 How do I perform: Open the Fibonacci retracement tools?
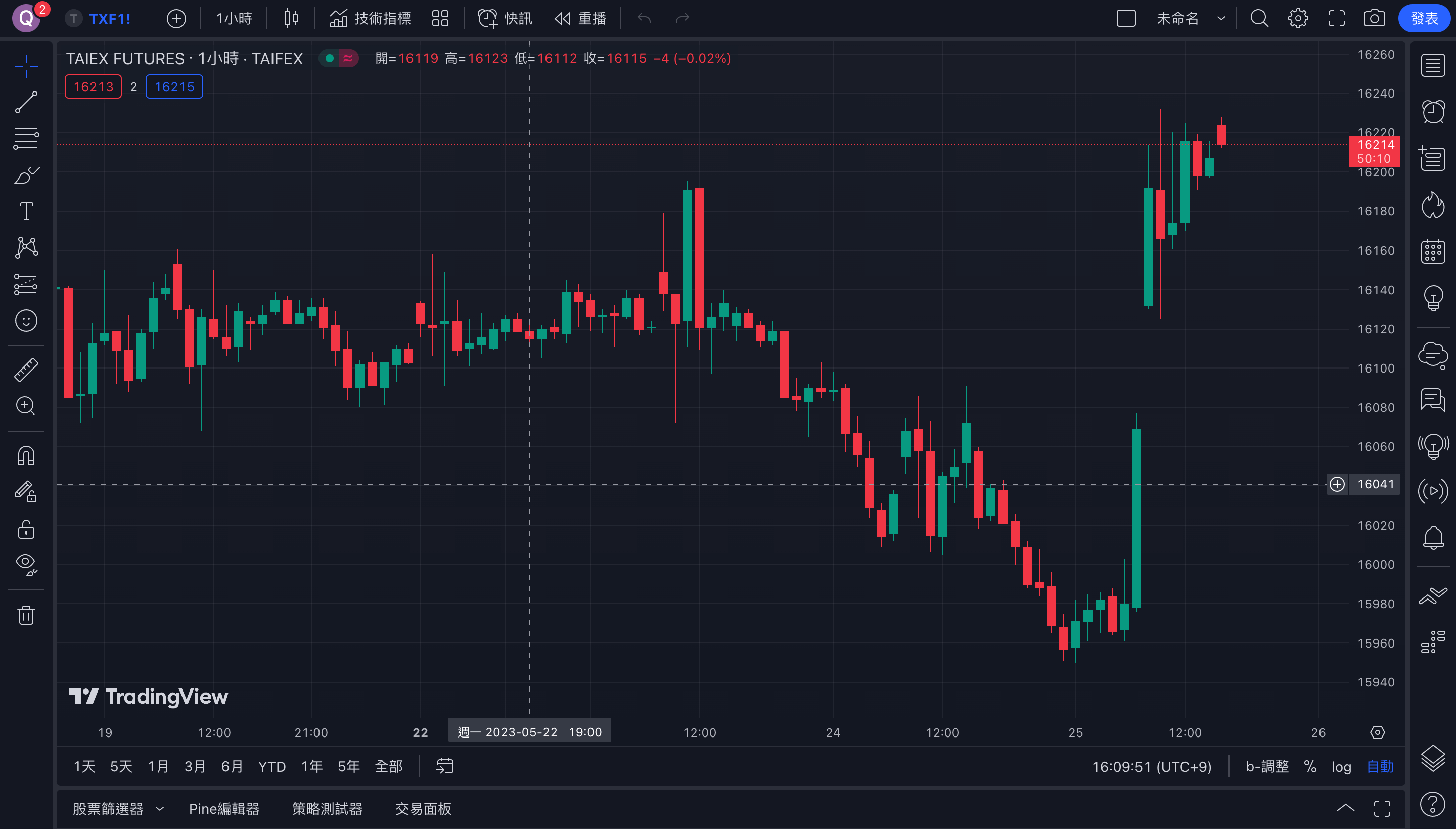(26, 139)
